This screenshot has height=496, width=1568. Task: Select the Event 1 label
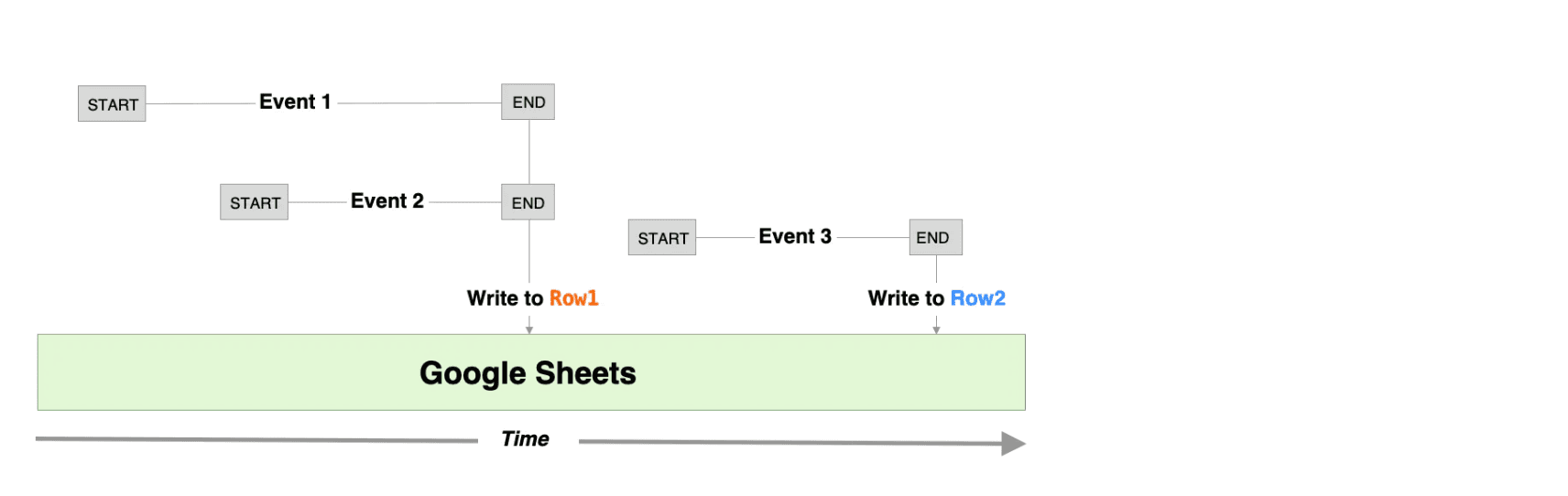click(x=295, y=102)
